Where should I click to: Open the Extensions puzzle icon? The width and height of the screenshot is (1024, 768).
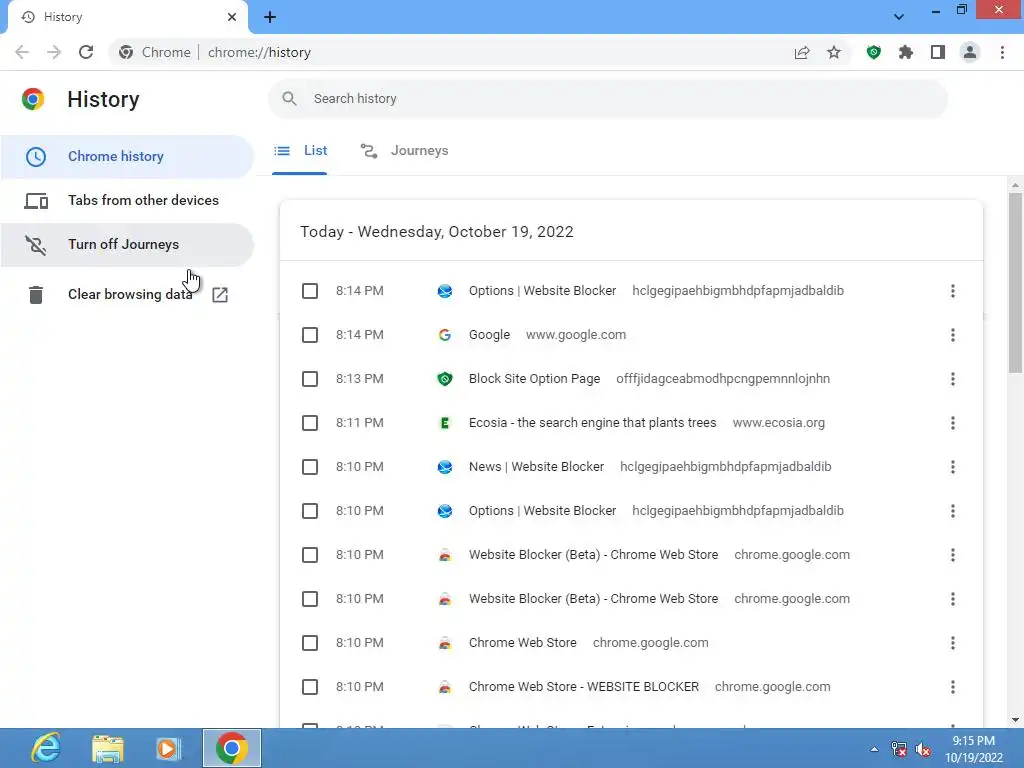[x=906, y=52]
